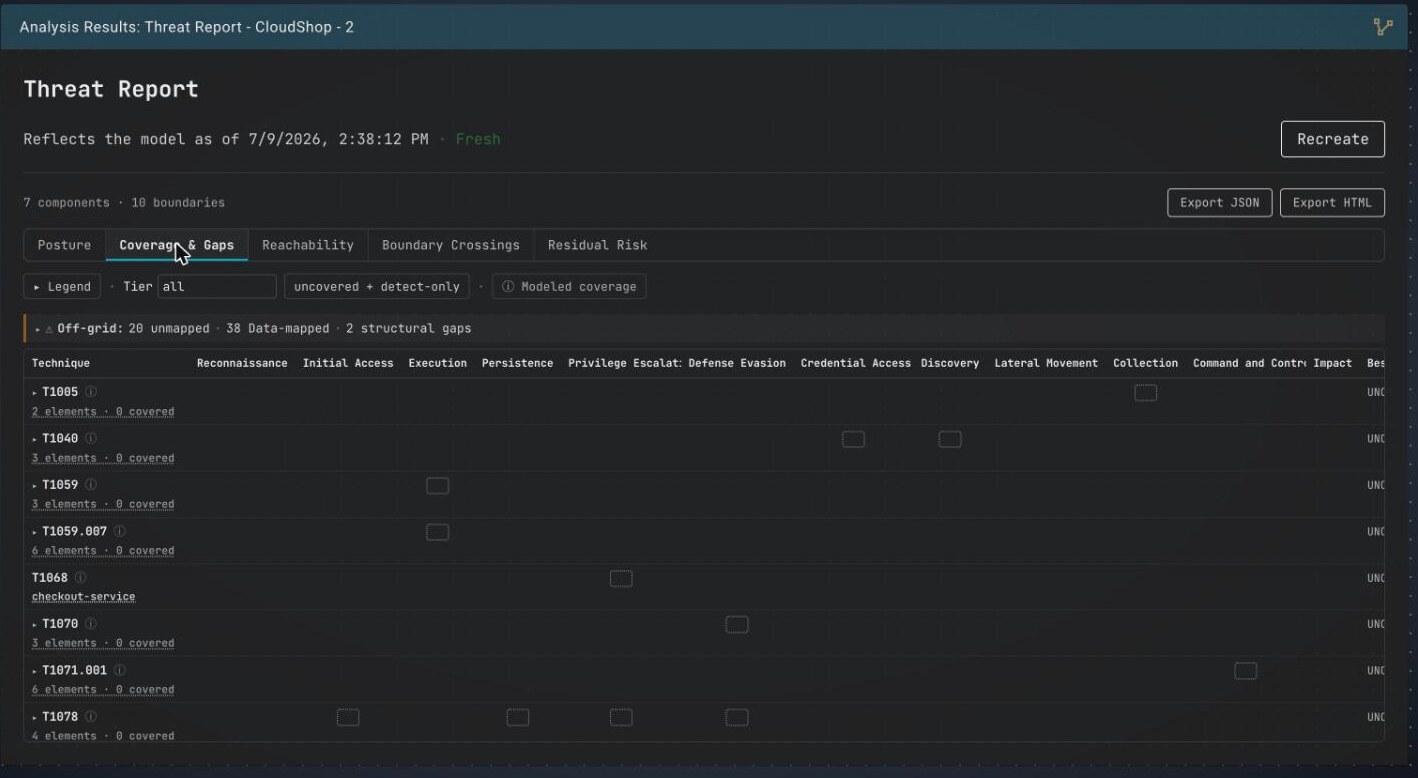Click the Fresh status text

tap(478, 139)
